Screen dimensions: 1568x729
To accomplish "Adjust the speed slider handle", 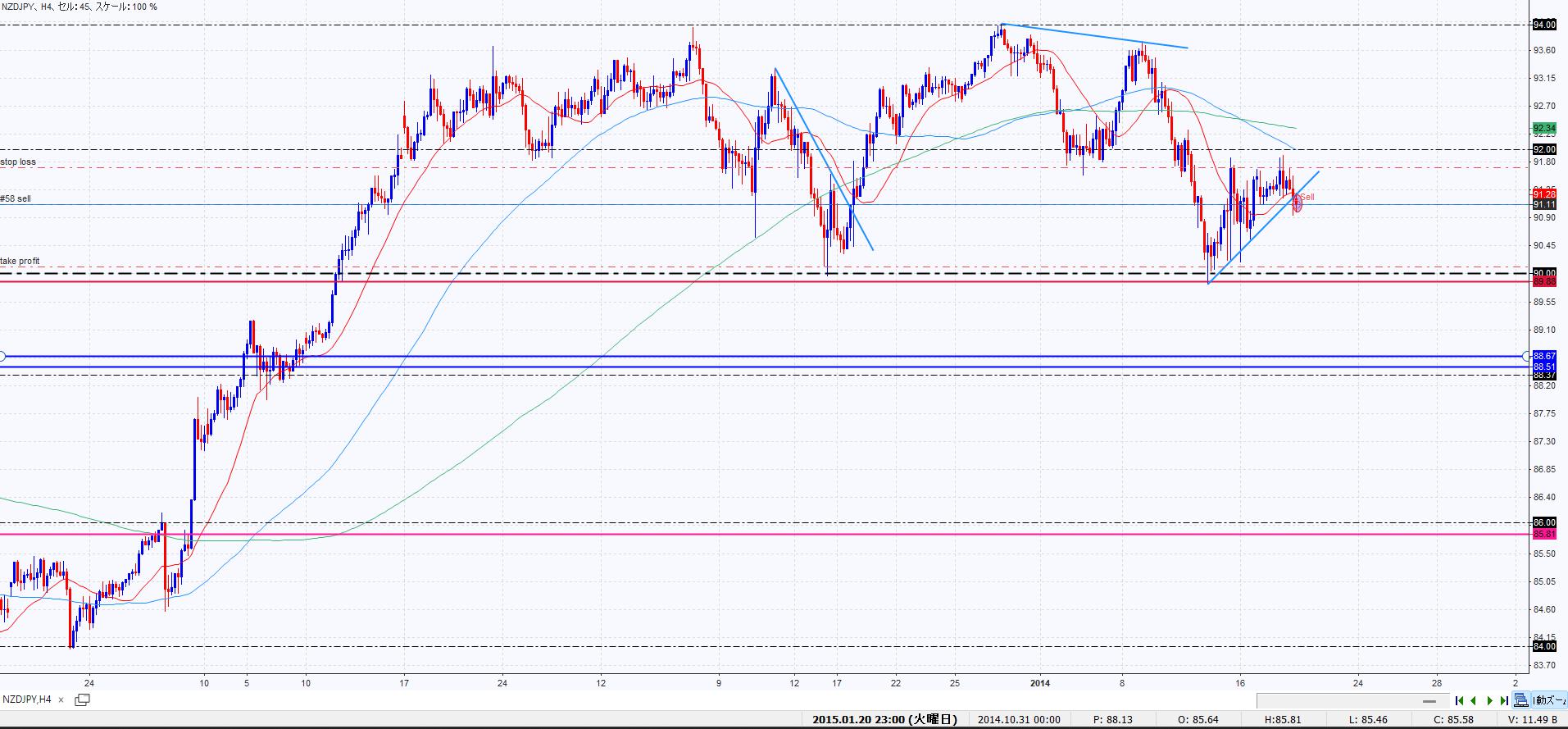I will [1429, 701].
